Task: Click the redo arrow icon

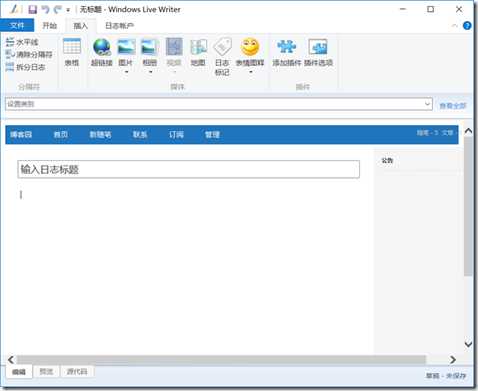Action: (x=57, y=9)
